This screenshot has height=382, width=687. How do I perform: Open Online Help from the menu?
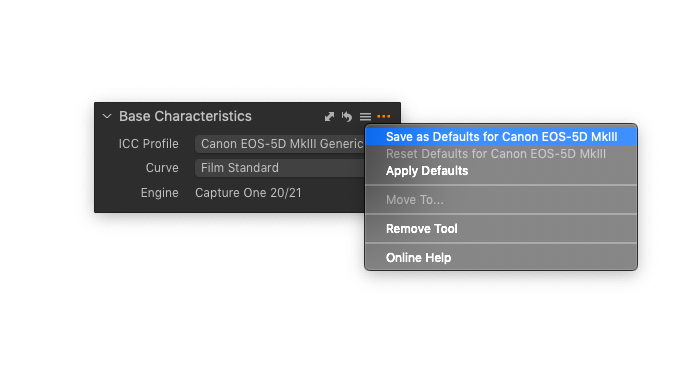tap(501, 258)
